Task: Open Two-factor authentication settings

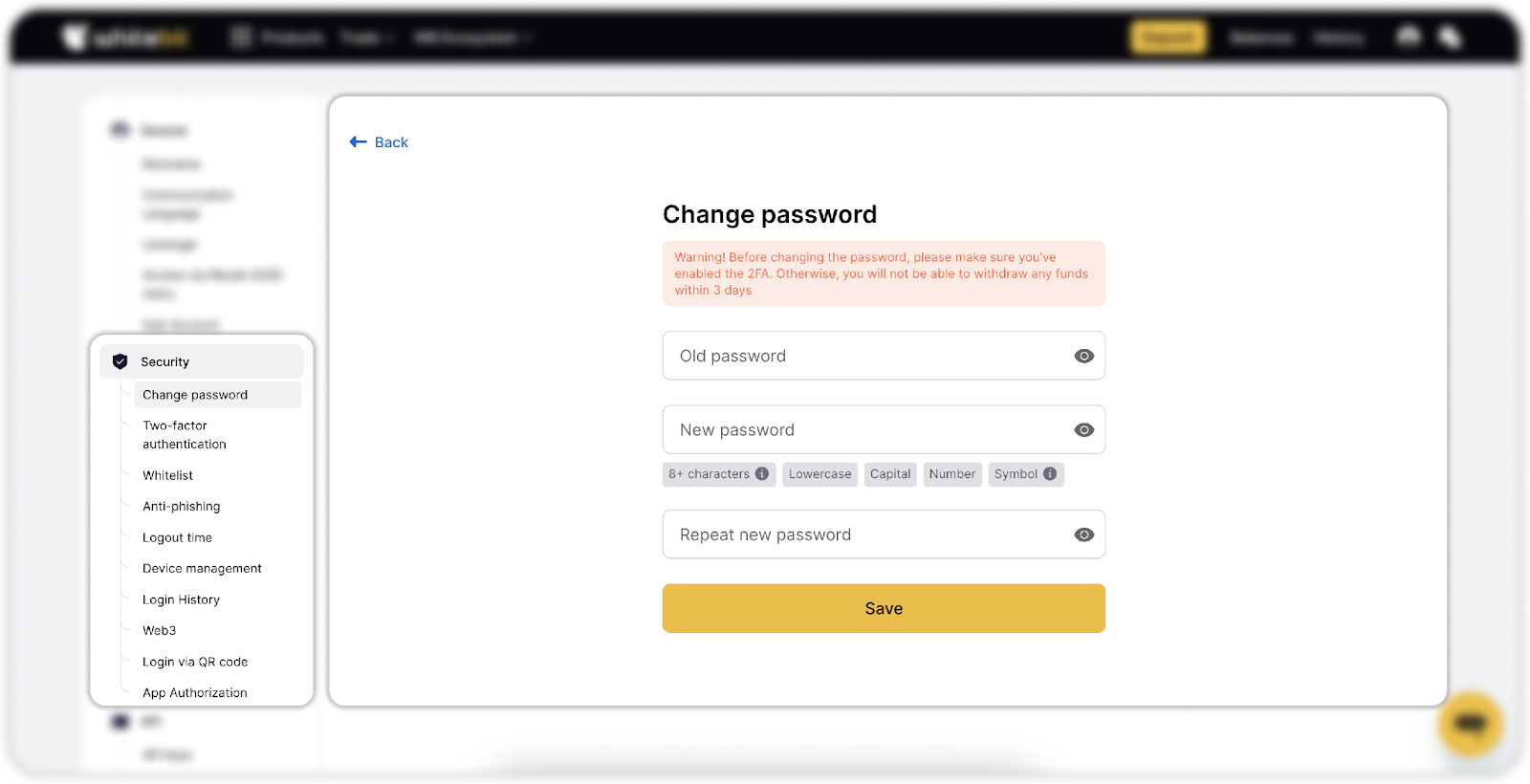Action: click(185, 435)
